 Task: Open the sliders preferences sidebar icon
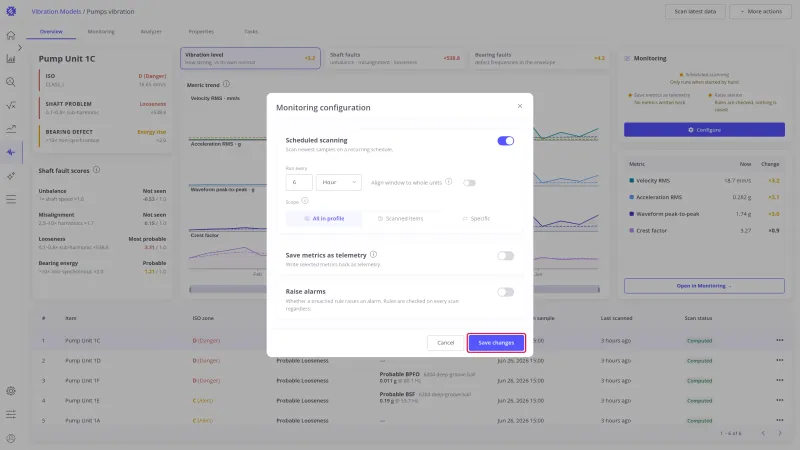coord(11,414)
